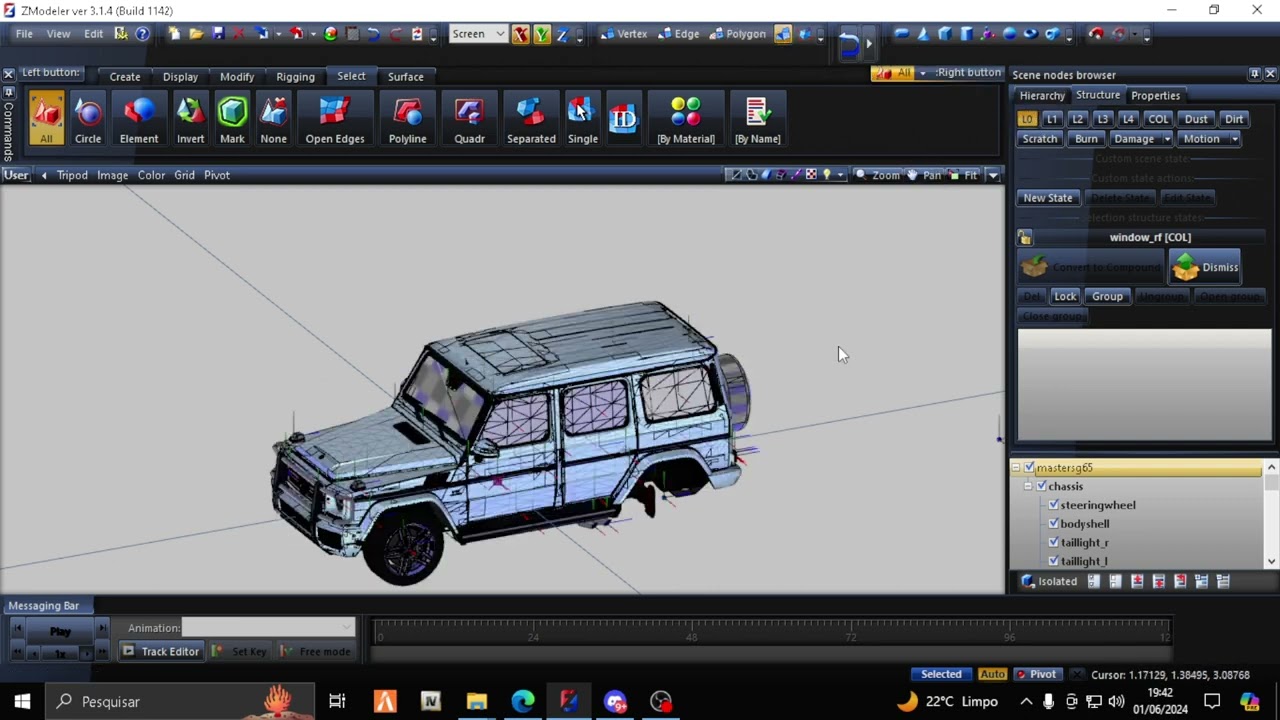Open the Screen axis space dropdown
Screen dimensions: 1280x720
478,34
